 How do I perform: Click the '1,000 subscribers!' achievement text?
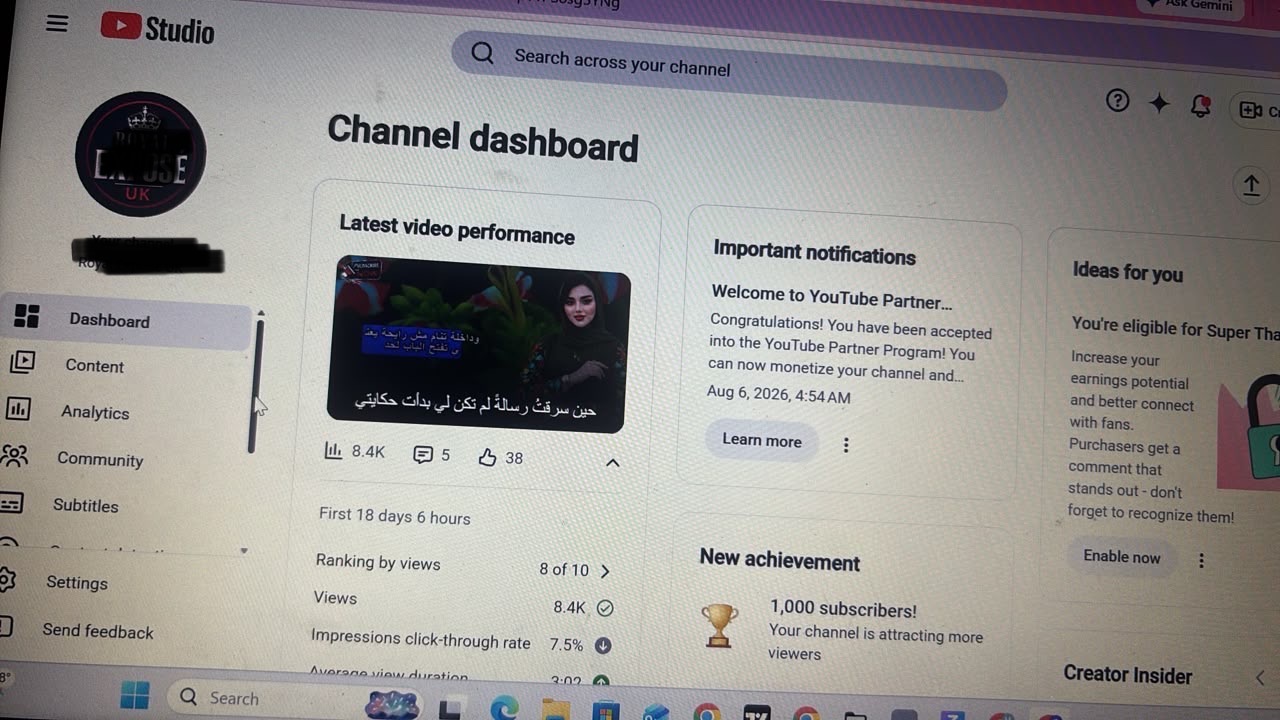point(843,609)
